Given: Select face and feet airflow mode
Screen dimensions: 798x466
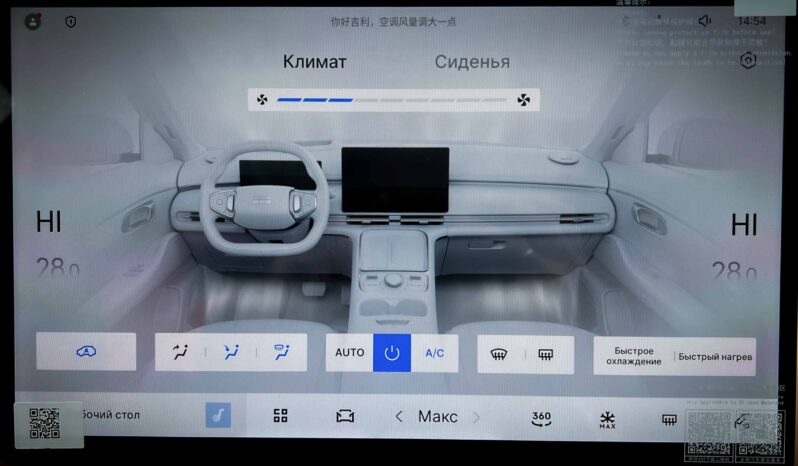Looking at the screenshot, I should pos(231,352).
